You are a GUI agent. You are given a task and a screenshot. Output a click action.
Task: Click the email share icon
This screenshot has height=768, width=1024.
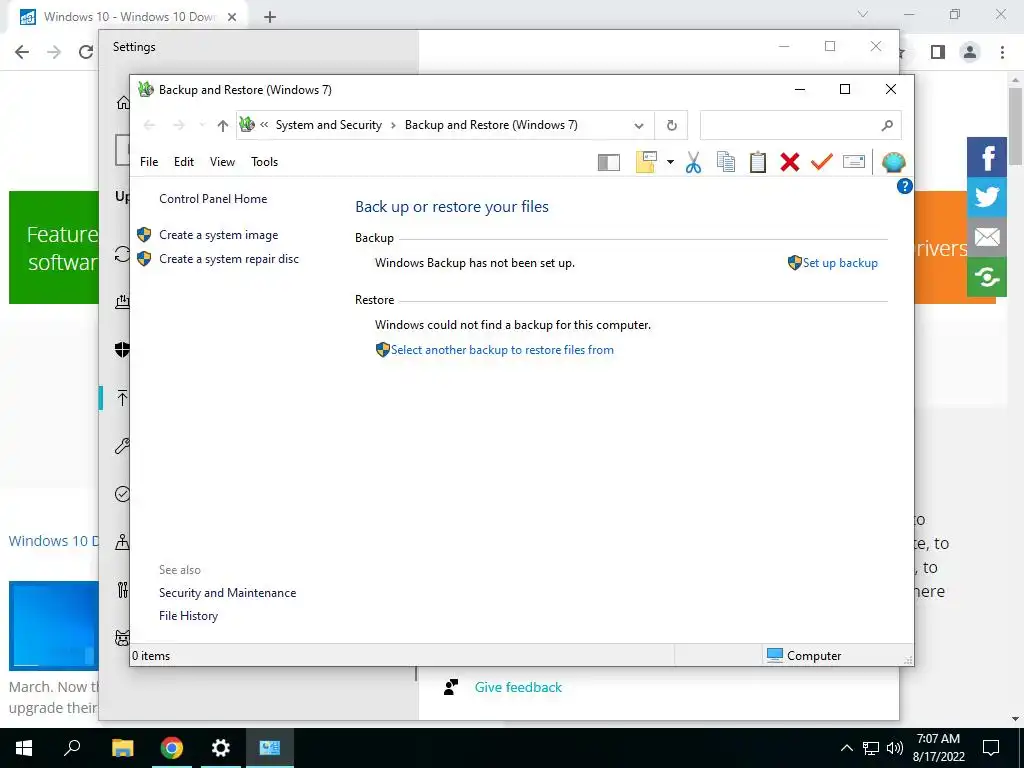coord(987,237)
